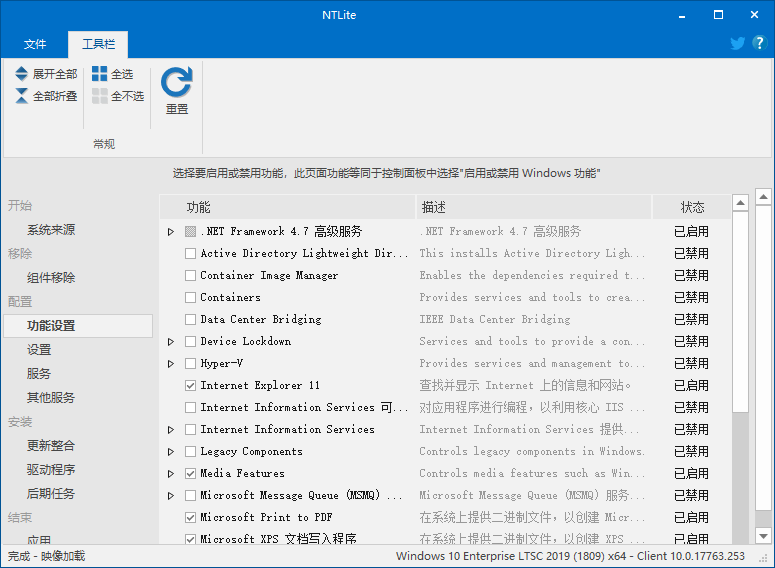Check the Data Center Bridging checkbox
Screen dimensions: 775x568
pos(191,319)
